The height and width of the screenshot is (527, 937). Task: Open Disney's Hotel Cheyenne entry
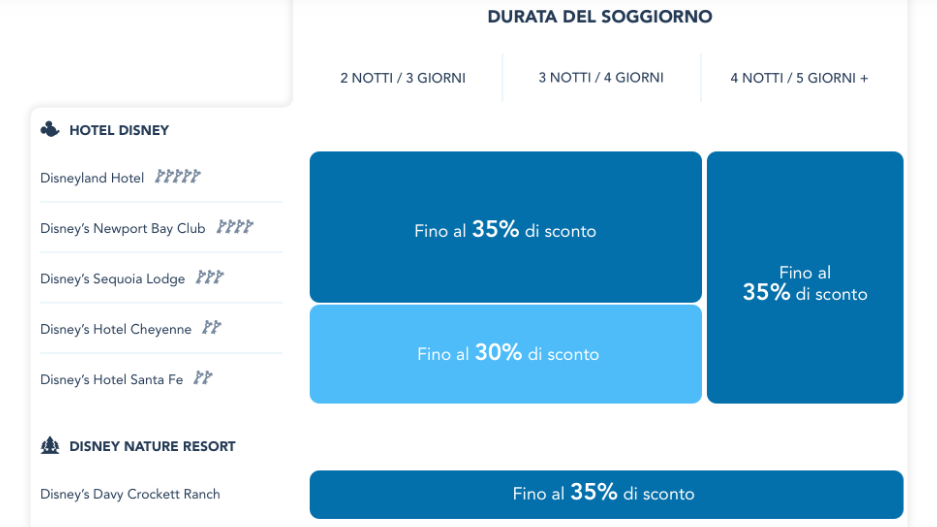click(x=116, y=329)
